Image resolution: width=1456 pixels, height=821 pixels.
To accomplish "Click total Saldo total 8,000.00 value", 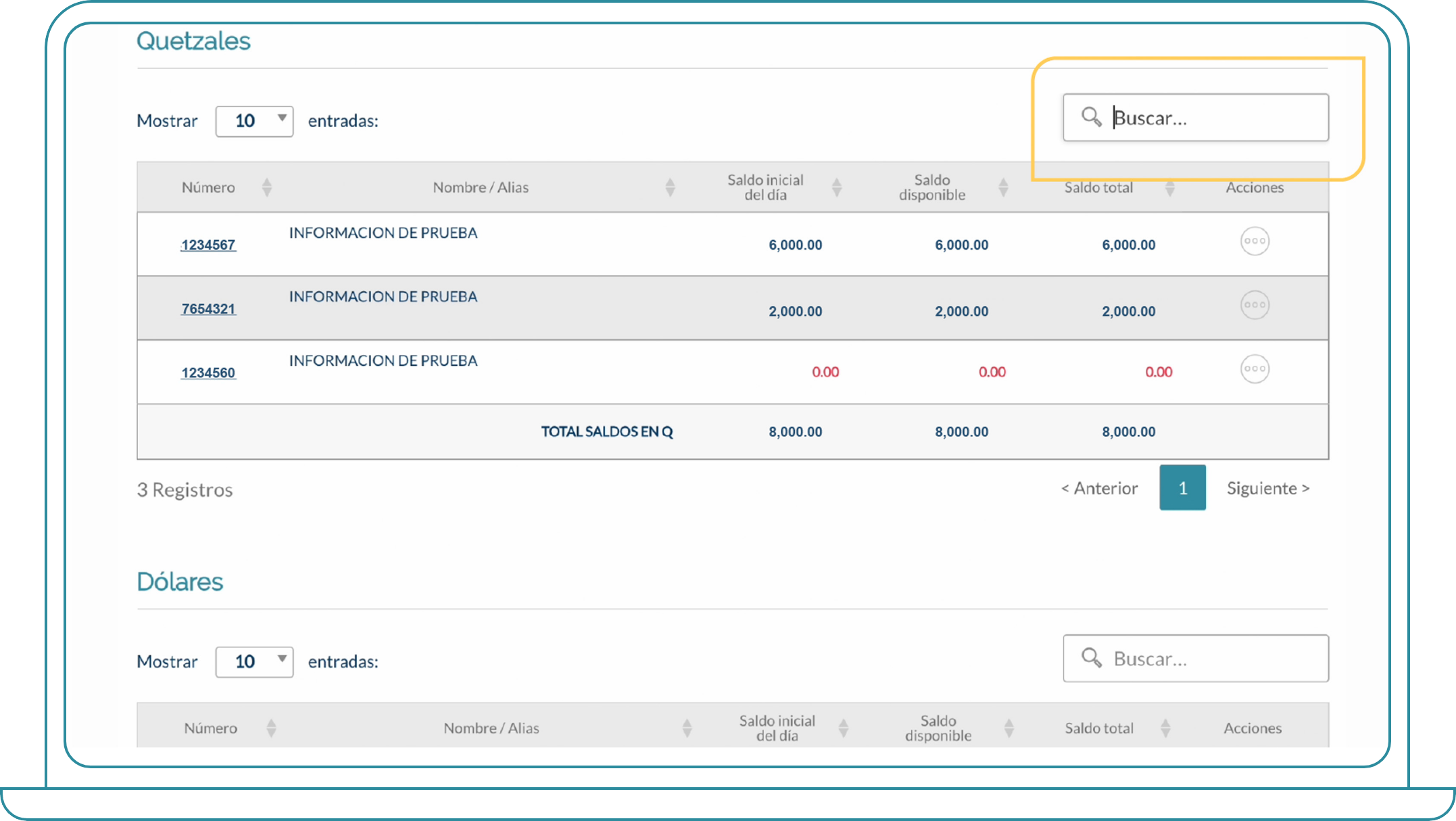I will [1129, 431].
